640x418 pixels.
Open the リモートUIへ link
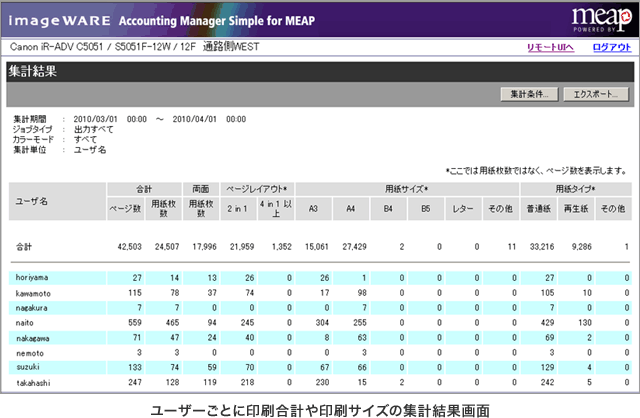pos(549,48)
